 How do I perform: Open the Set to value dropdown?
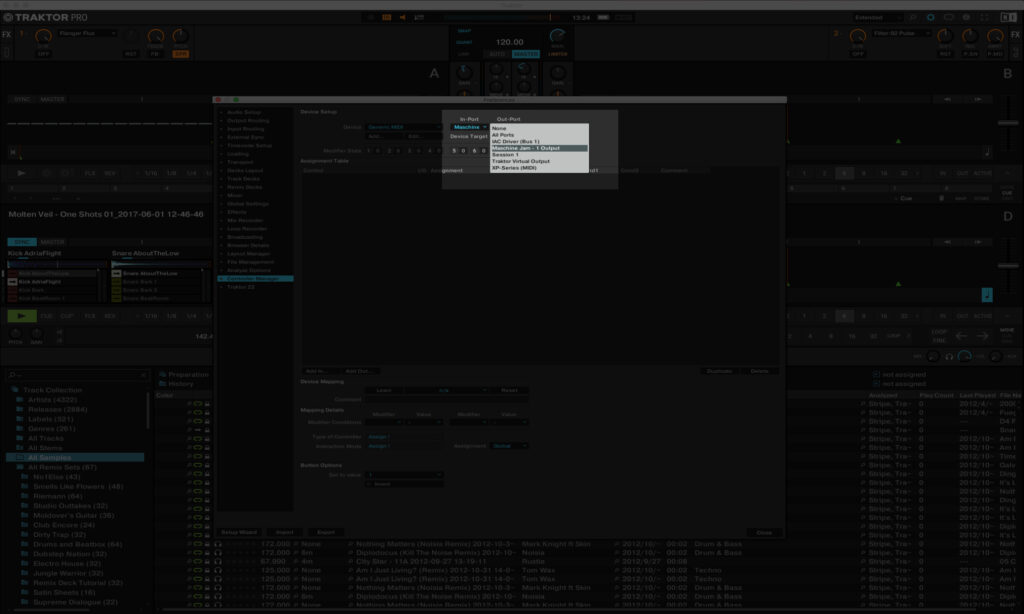tap(404, 475)
